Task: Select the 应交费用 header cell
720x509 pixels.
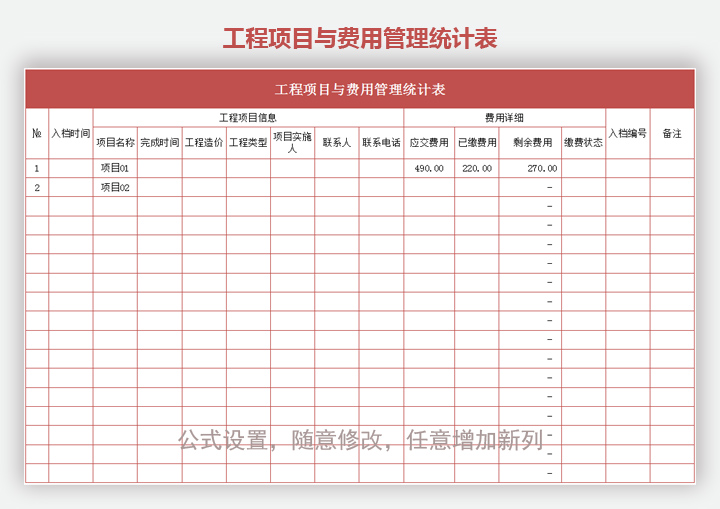Action: [429, 143]
